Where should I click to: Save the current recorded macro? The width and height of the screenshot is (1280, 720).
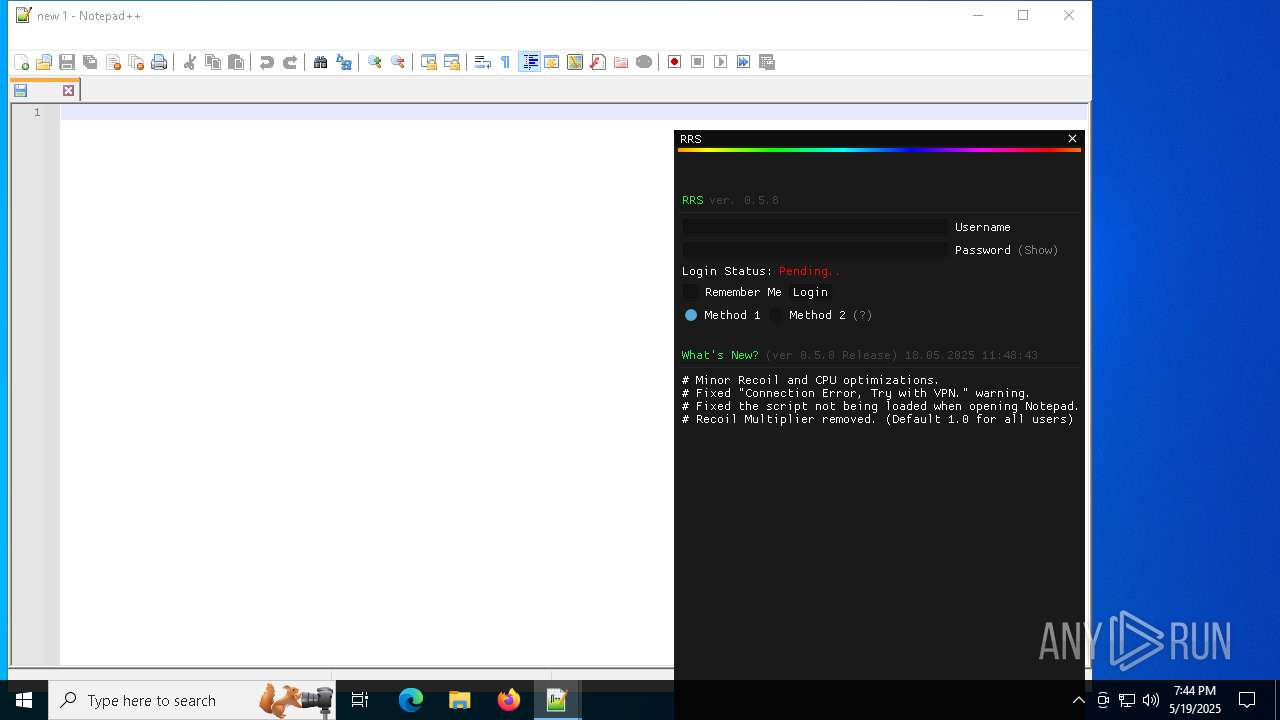coord(767,62)
